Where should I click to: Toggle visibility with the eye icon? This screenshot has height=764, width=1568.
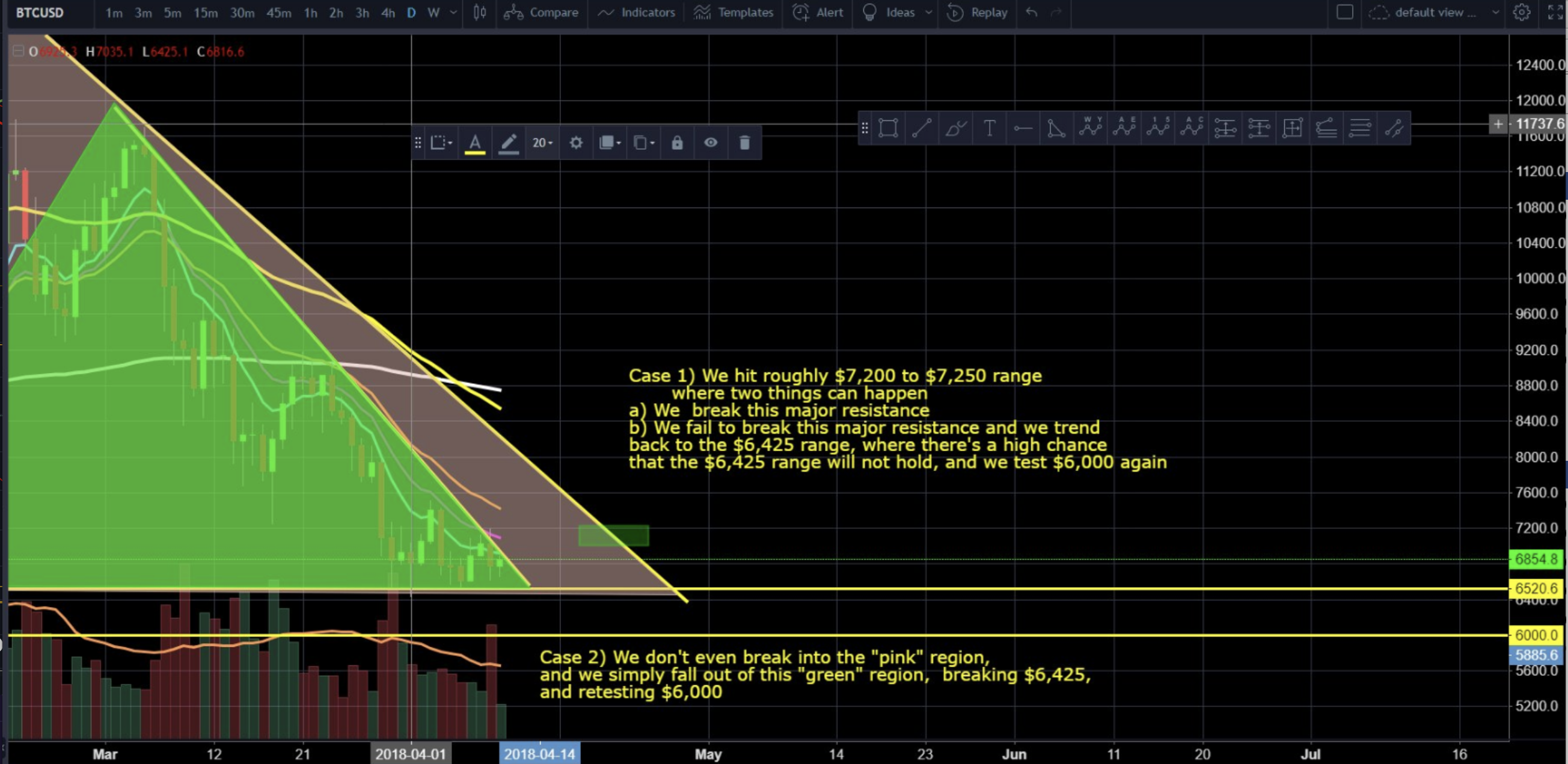pos(710,143)
